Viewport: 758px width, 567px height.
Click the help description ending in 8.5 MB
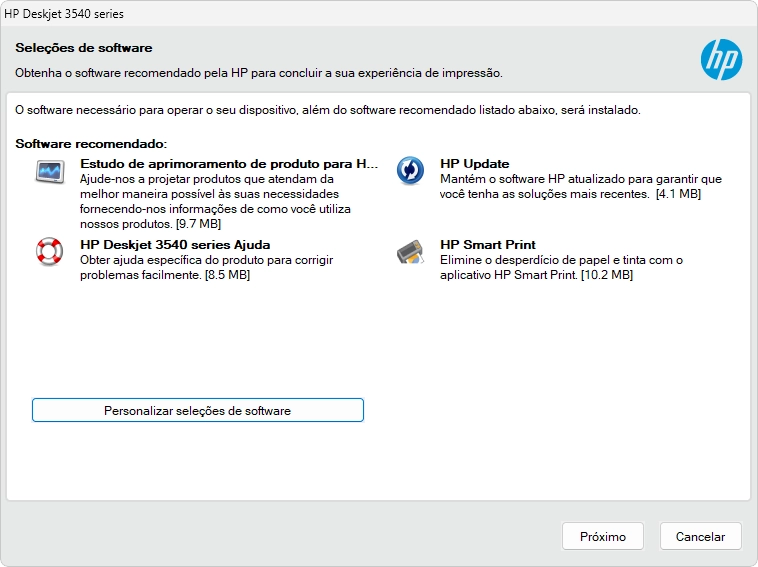tap(207, 267)
